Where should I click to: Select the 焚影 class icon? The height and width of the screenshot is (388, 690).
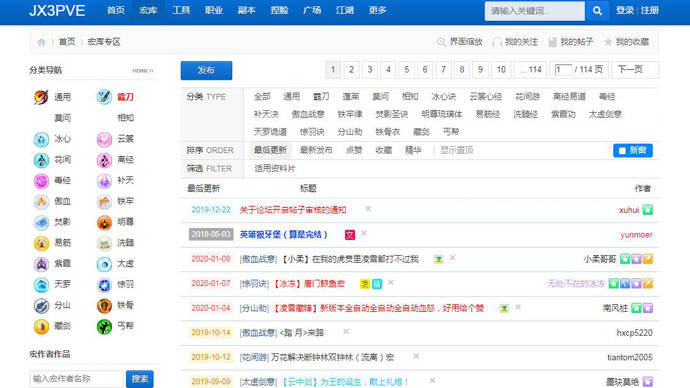41,223
